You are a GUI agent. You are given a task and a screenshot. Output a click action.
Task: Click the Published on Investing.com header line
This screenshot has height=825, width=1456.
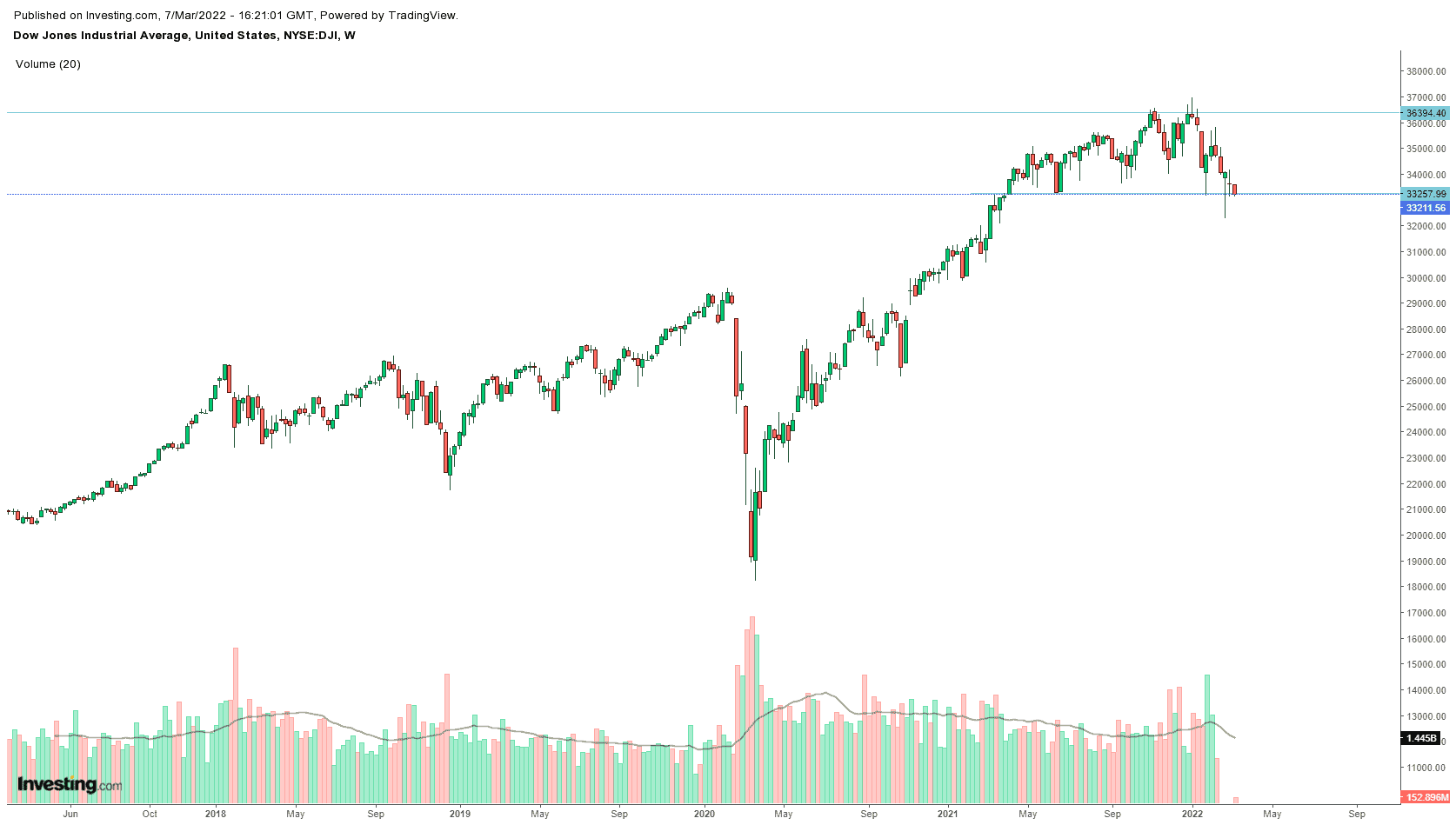236,16
